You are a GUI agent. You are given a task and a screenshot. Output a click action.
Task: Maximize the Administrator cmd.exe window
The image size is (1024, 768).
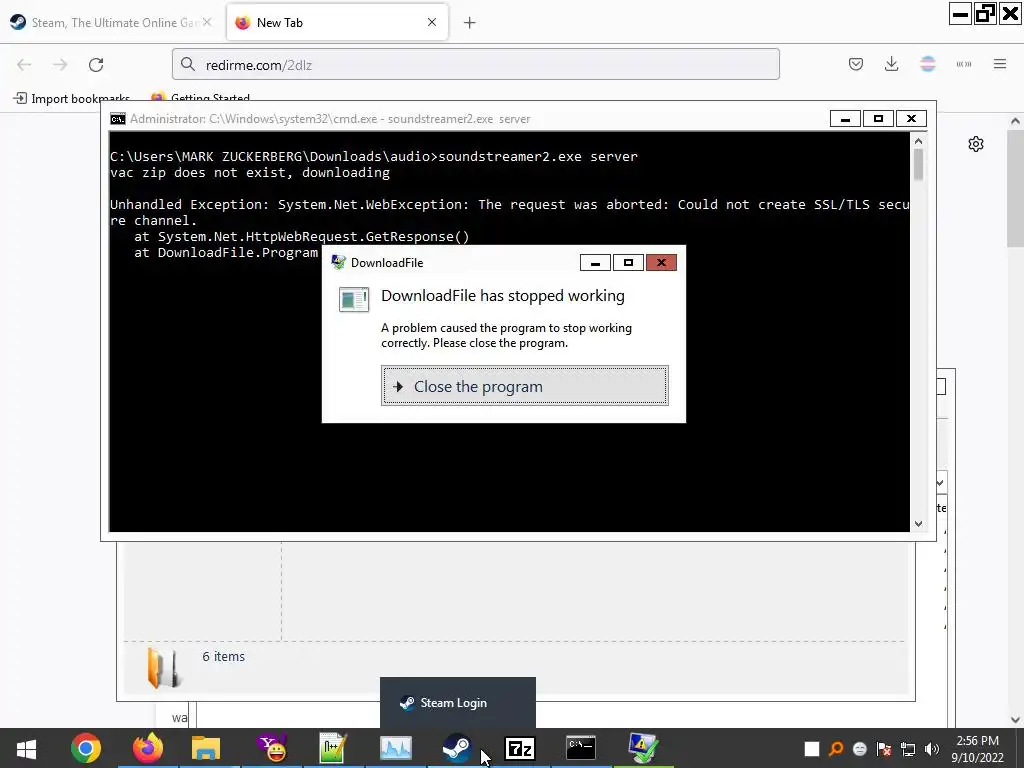[878, 119]
